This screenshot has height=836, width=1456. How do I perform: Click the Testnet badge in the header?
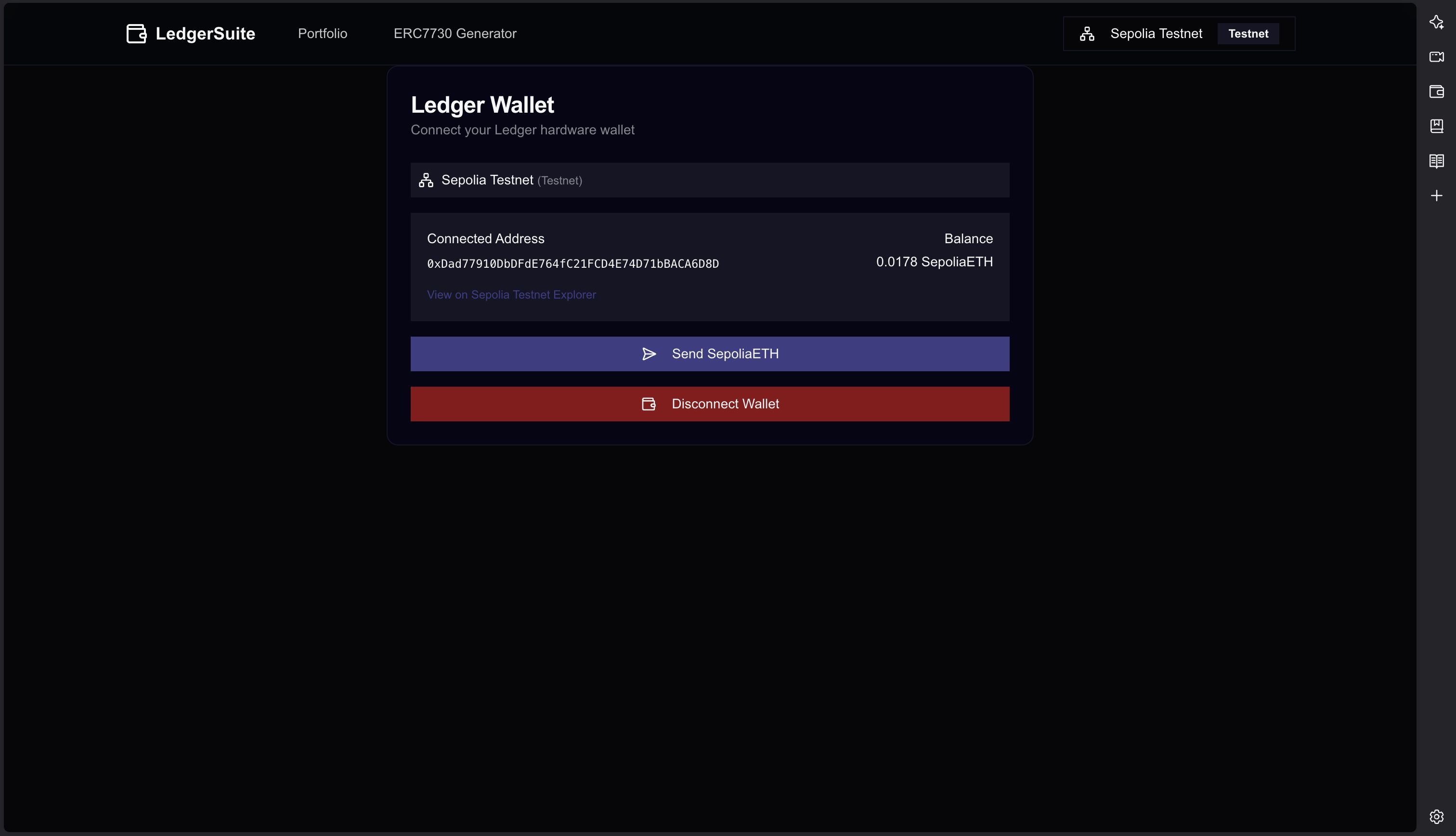(1248, 34)
